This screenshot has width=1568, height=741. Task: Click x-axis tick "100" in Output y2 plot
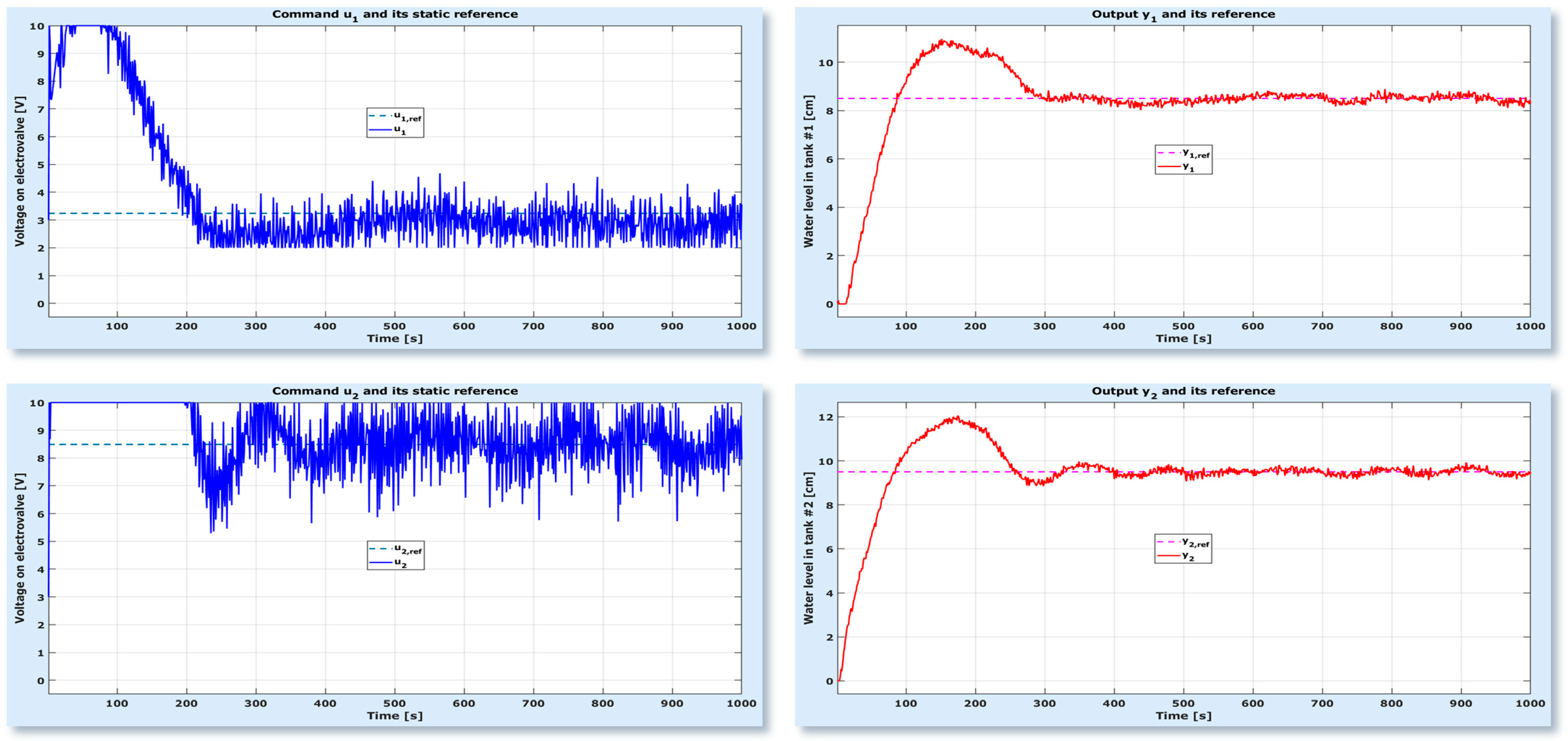click(x=906, y=703)
